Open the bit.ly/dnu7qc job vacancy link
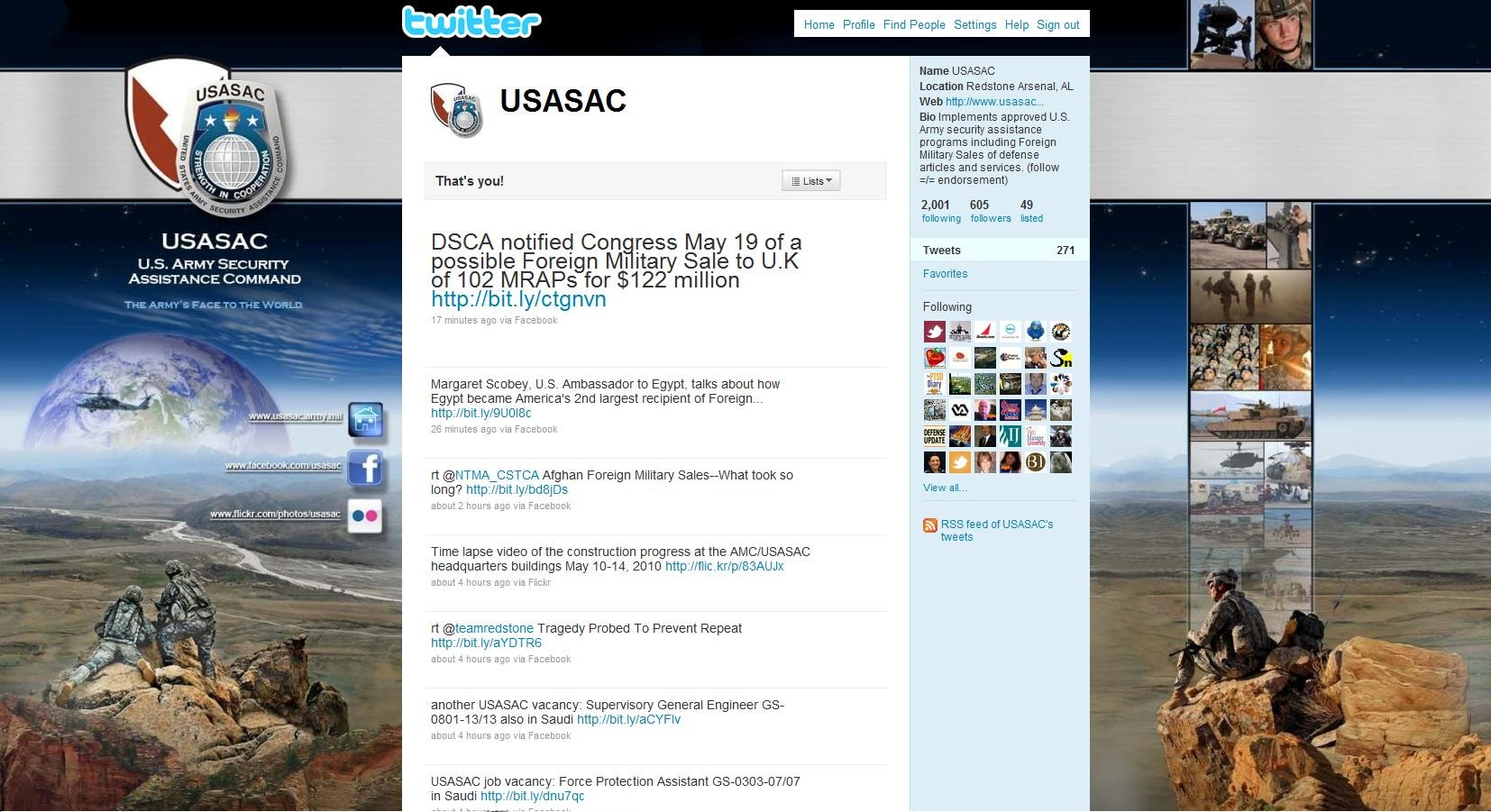This screenshot has height=812, width=1491. 533,796
